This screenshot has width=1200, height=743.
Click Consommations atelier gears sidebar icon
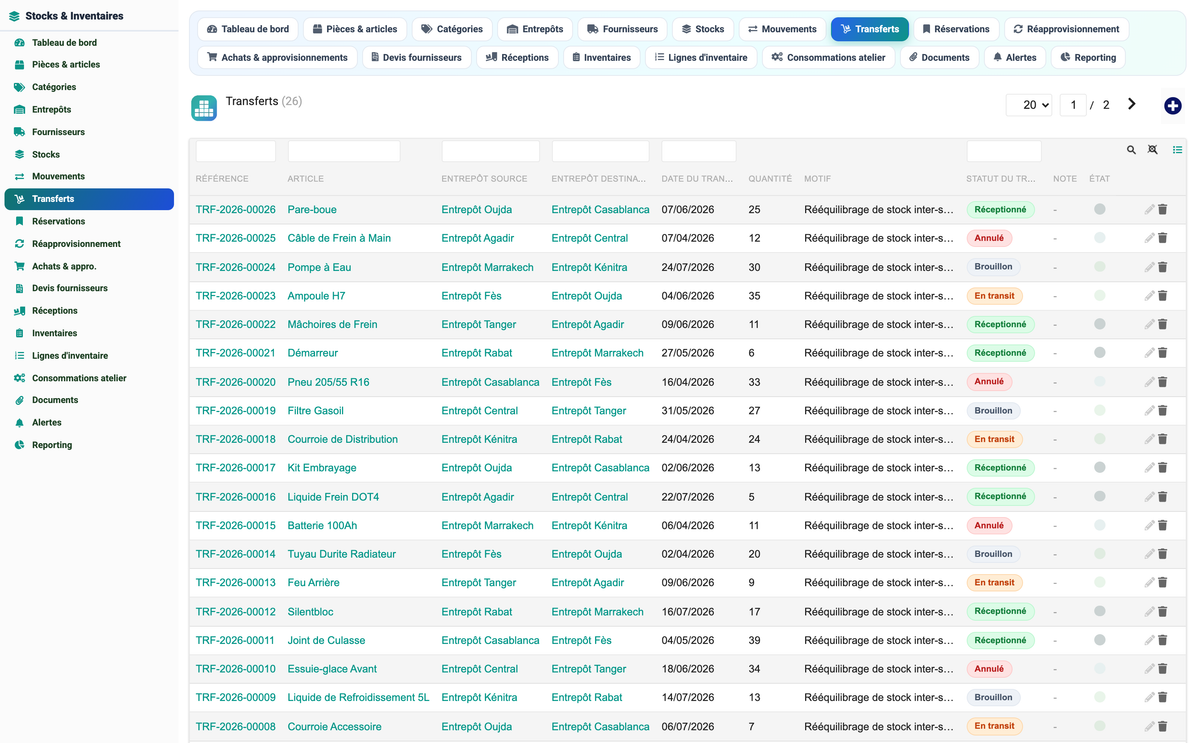19,378
